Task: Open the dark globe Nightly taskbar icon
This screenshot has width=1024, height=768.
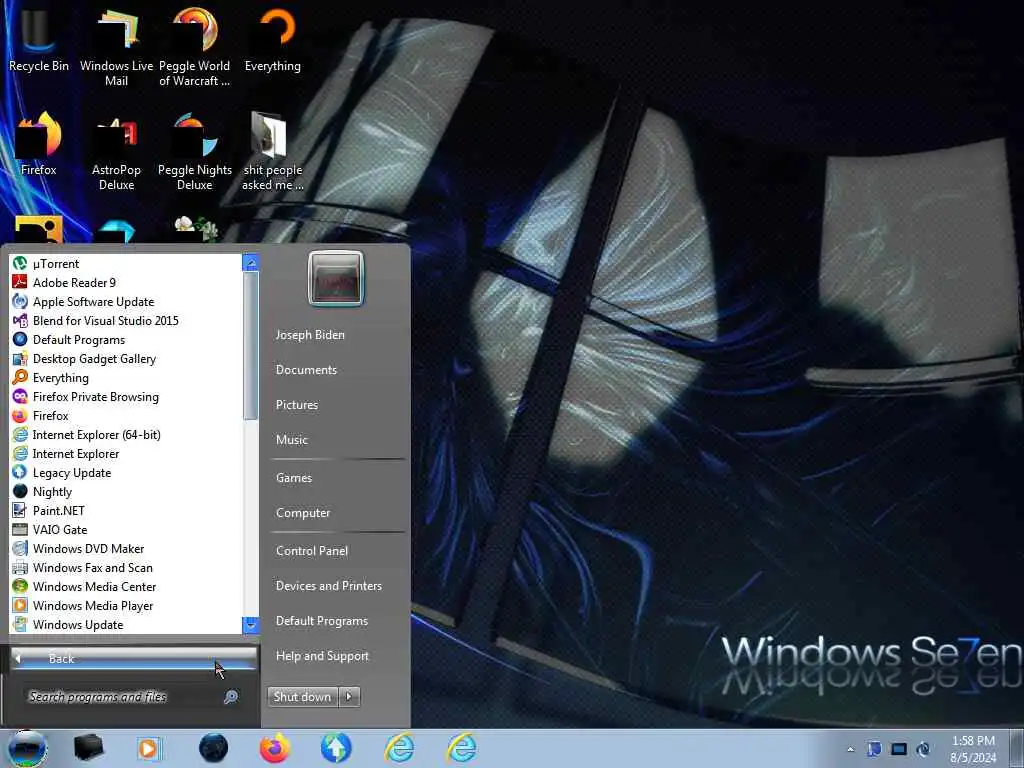Action: tap(213, 748)
